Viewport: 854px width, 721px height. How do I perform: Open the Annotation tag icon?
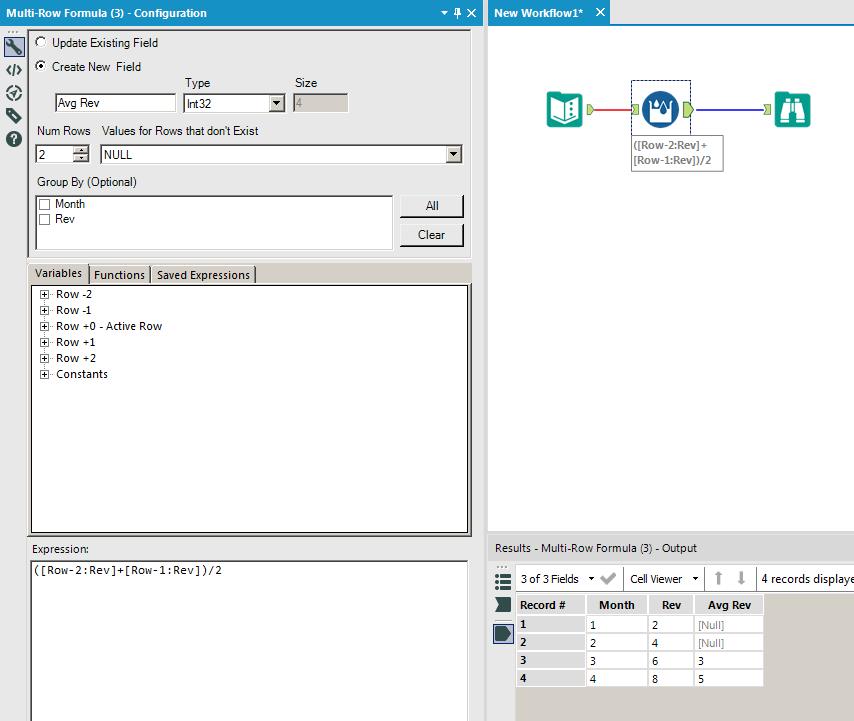[14, 115]
